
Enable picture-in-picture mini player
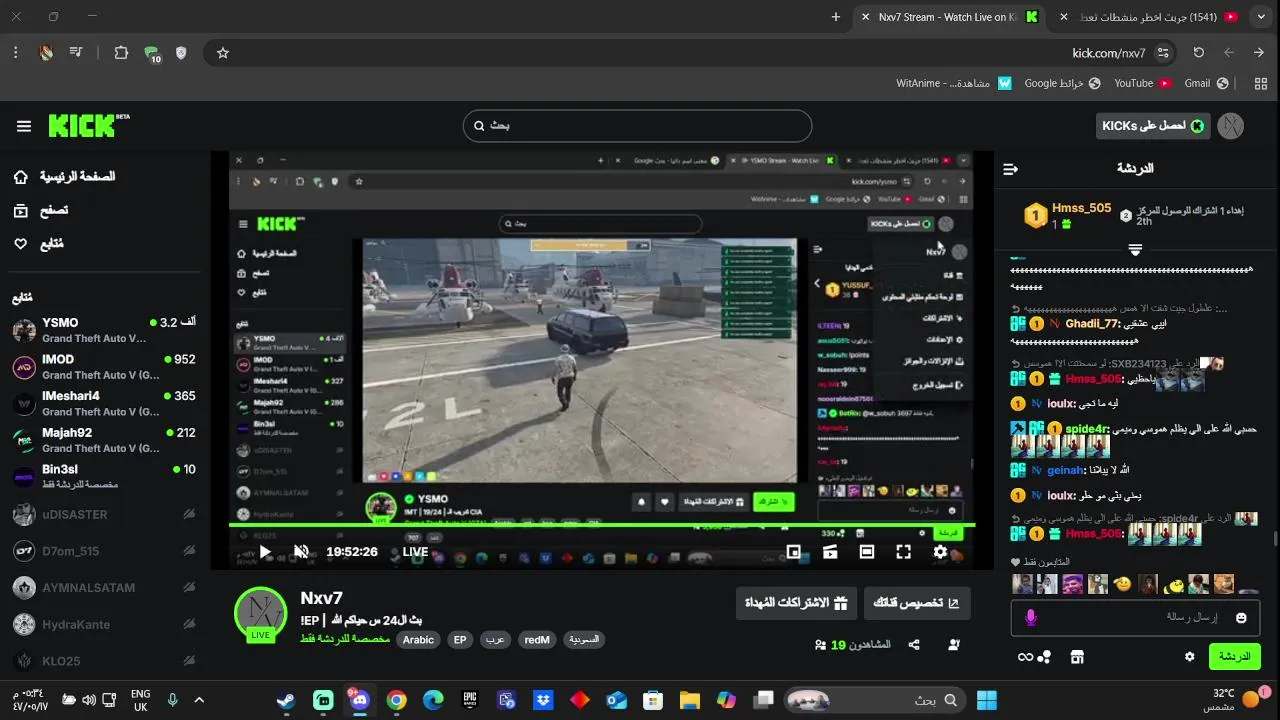[x=793, y=552]
